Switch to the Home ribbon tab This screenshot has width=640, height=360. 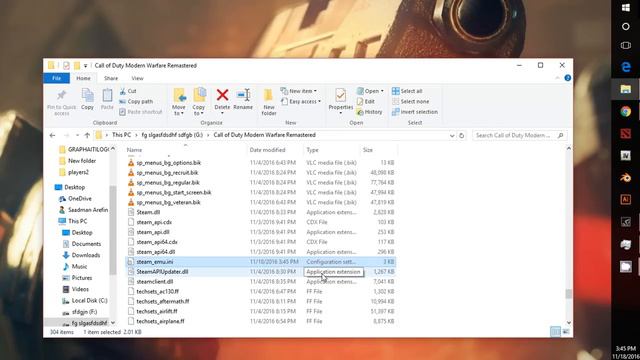click(83, 78)
